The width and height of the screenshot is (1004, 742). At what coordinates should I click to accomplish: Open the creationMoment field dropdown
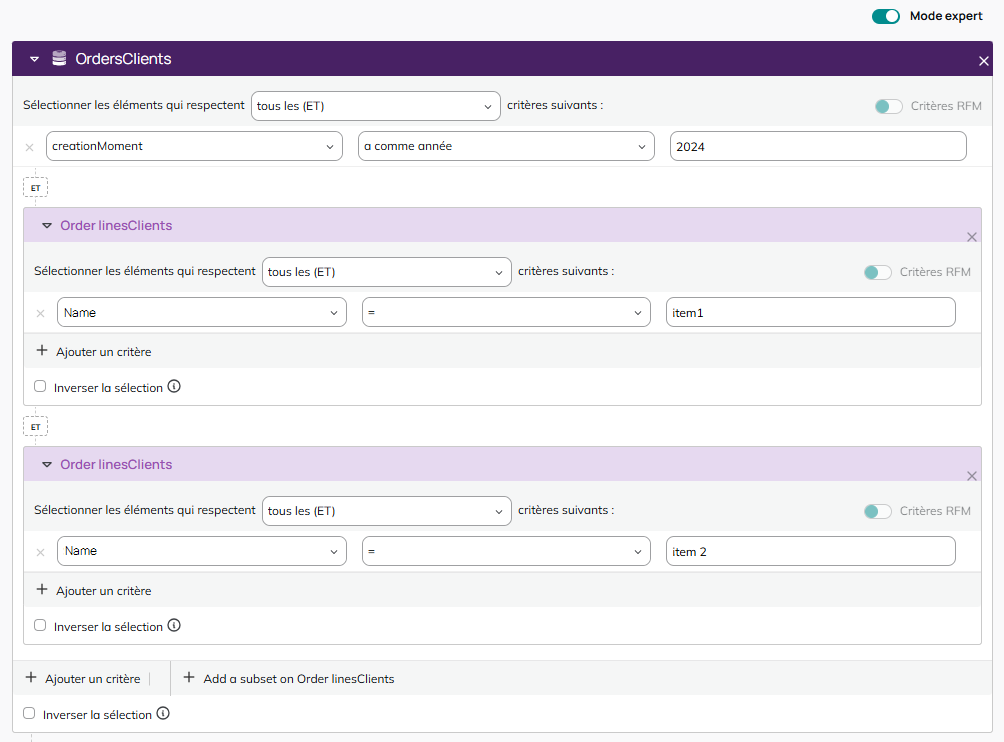[x=194, y=146]
